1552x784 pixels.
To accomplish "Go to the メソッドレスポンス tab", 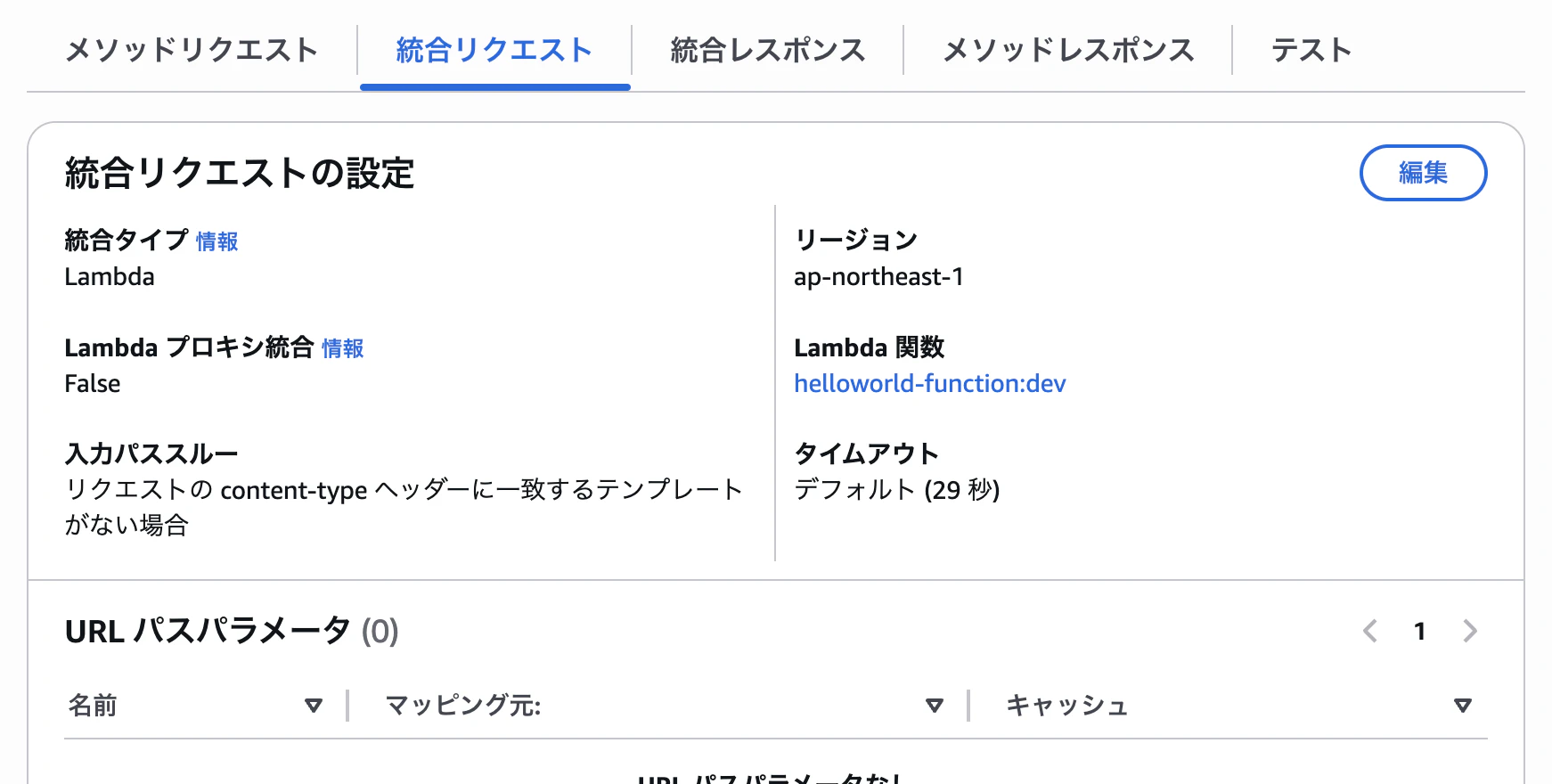I will 1067,51.
